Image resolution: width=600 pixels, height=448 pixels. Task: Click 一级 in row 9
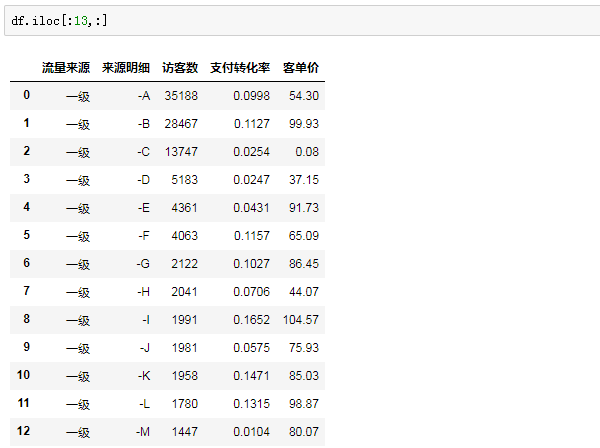[78, 348]
